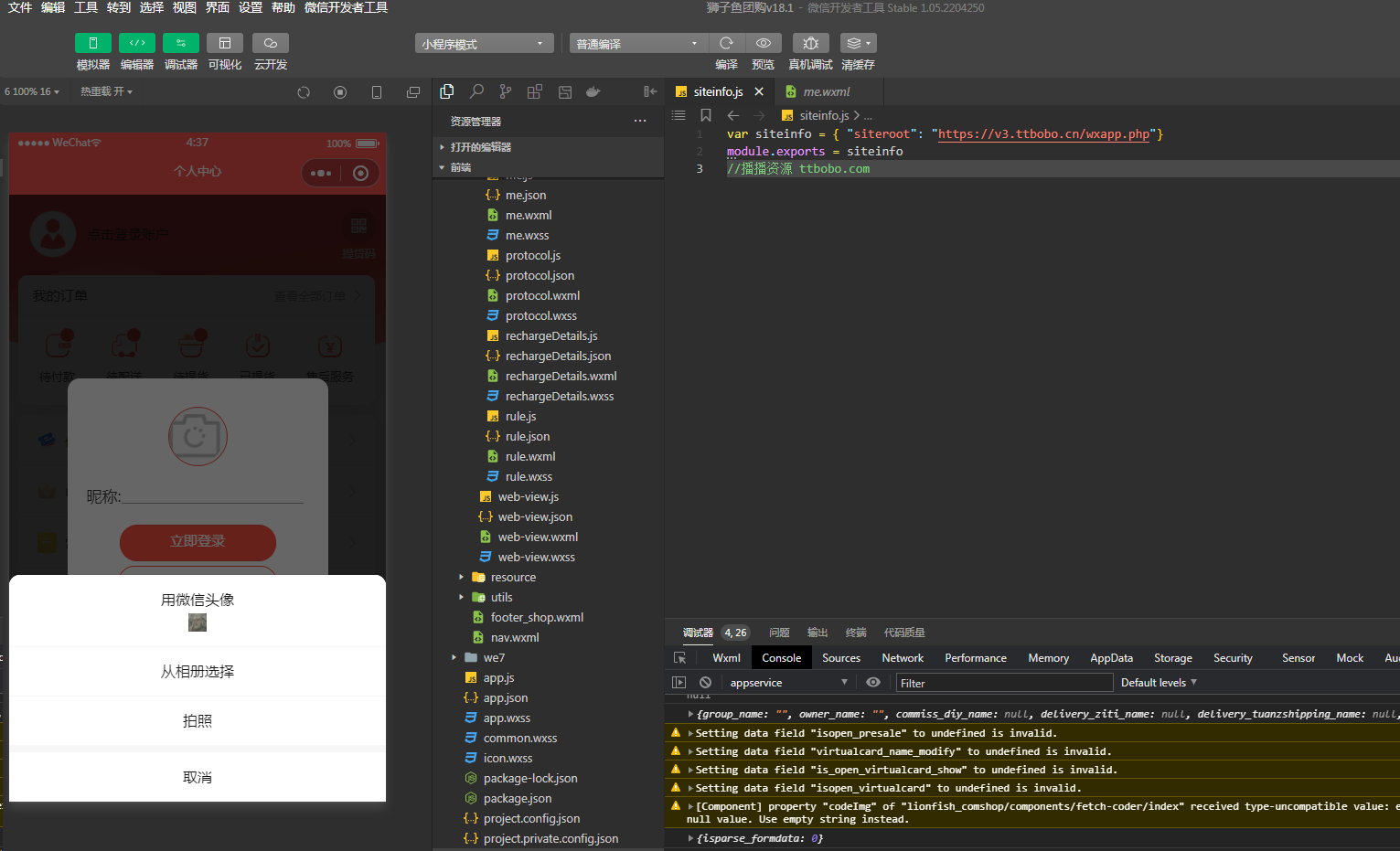
Task: Click the editor navigate back arrow
Action: click(733, 115)
